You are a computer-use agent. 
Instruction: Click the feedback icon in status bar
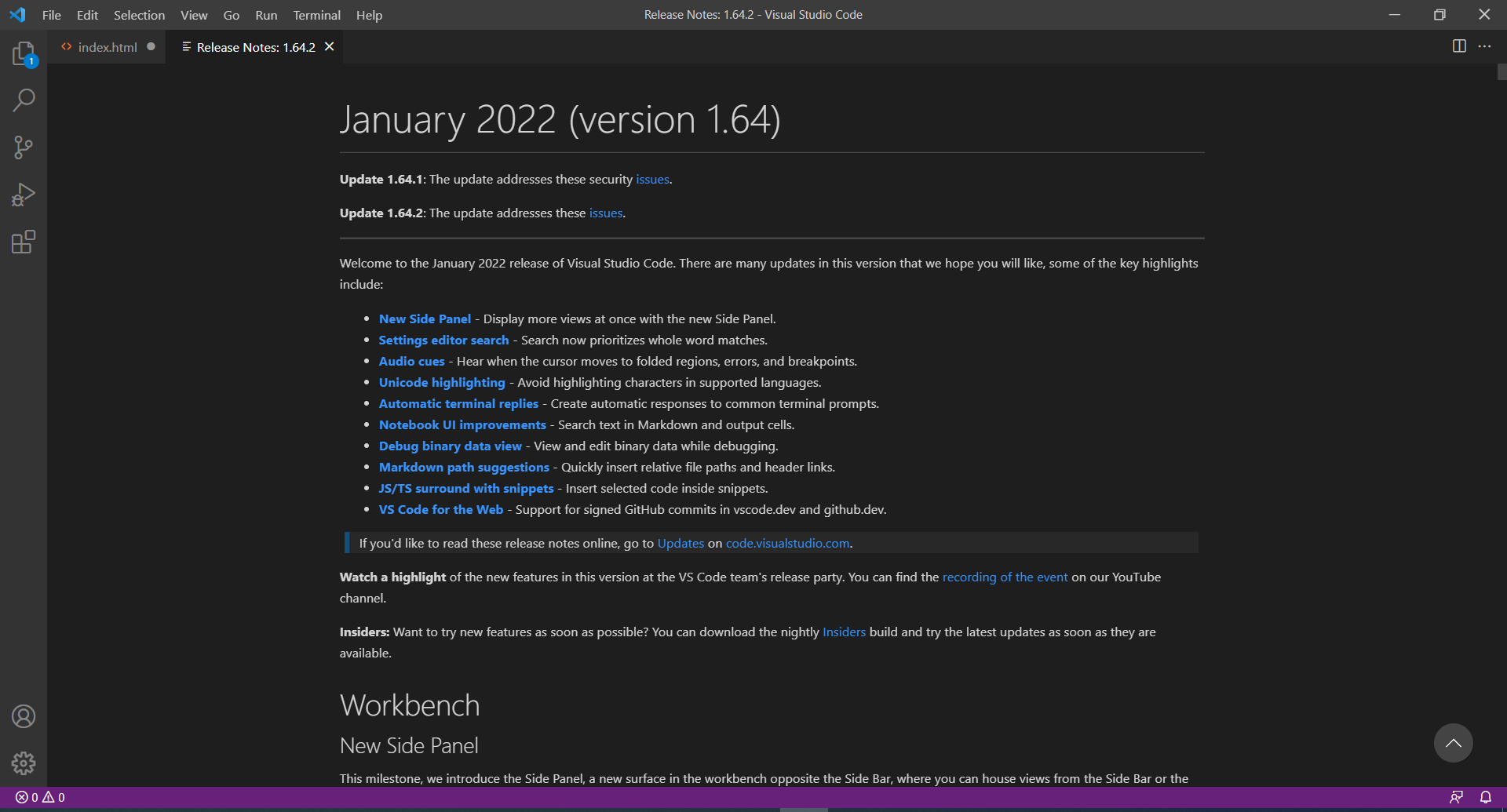1456,797
